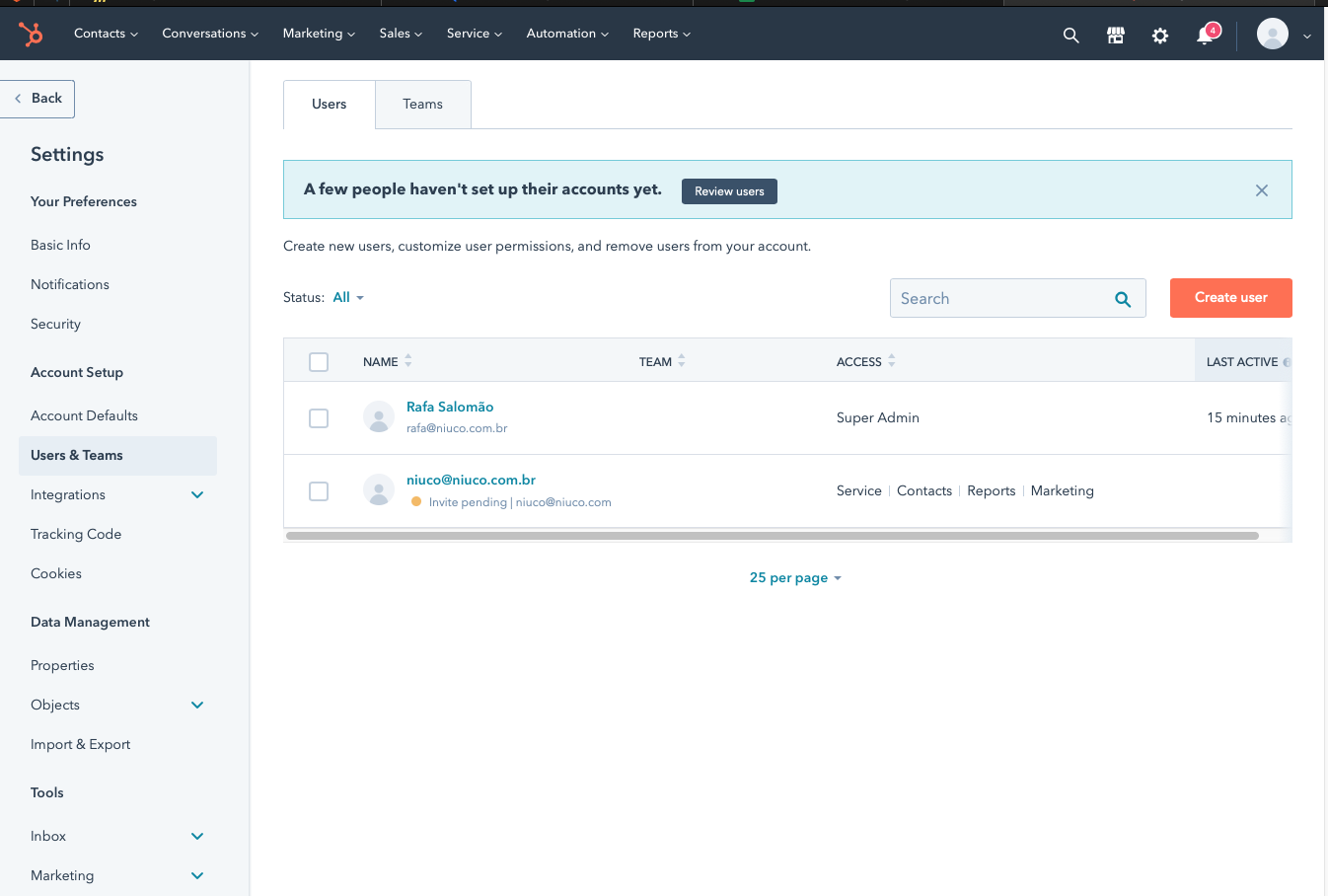Expand the Marketing sidebar section
This screenshot has height=896, width=1328.
197,875
